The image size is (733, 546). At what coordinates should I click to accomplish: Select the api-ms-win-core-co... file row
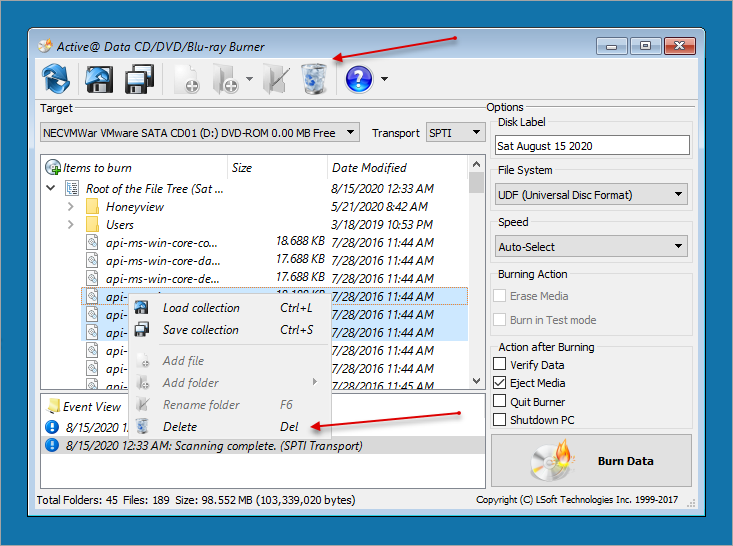pyautogui.click(x=274, y=242)
